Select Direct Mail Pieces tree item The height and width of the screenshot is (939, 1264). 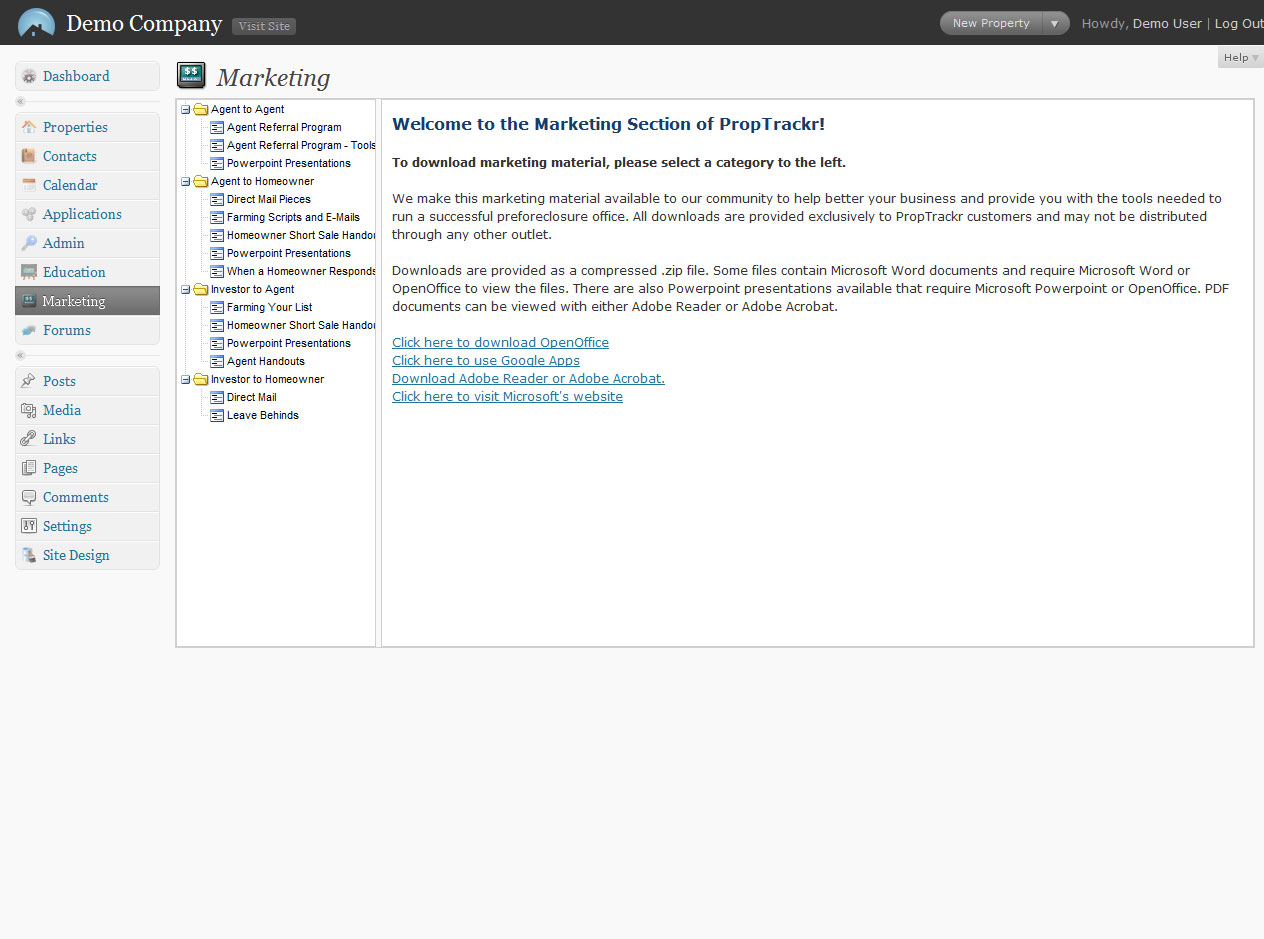coord(268,200)
